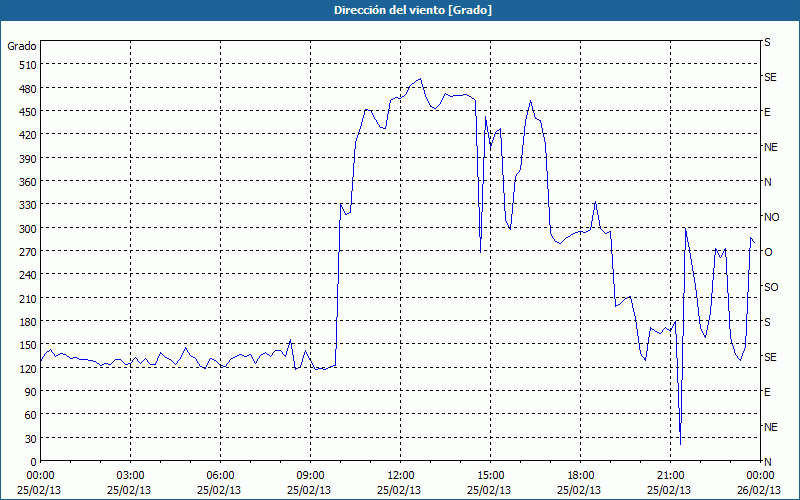This screenshot has width=800, height=500.
Task: Select the "30" y-axis value
Action: (x=30, y=439)
